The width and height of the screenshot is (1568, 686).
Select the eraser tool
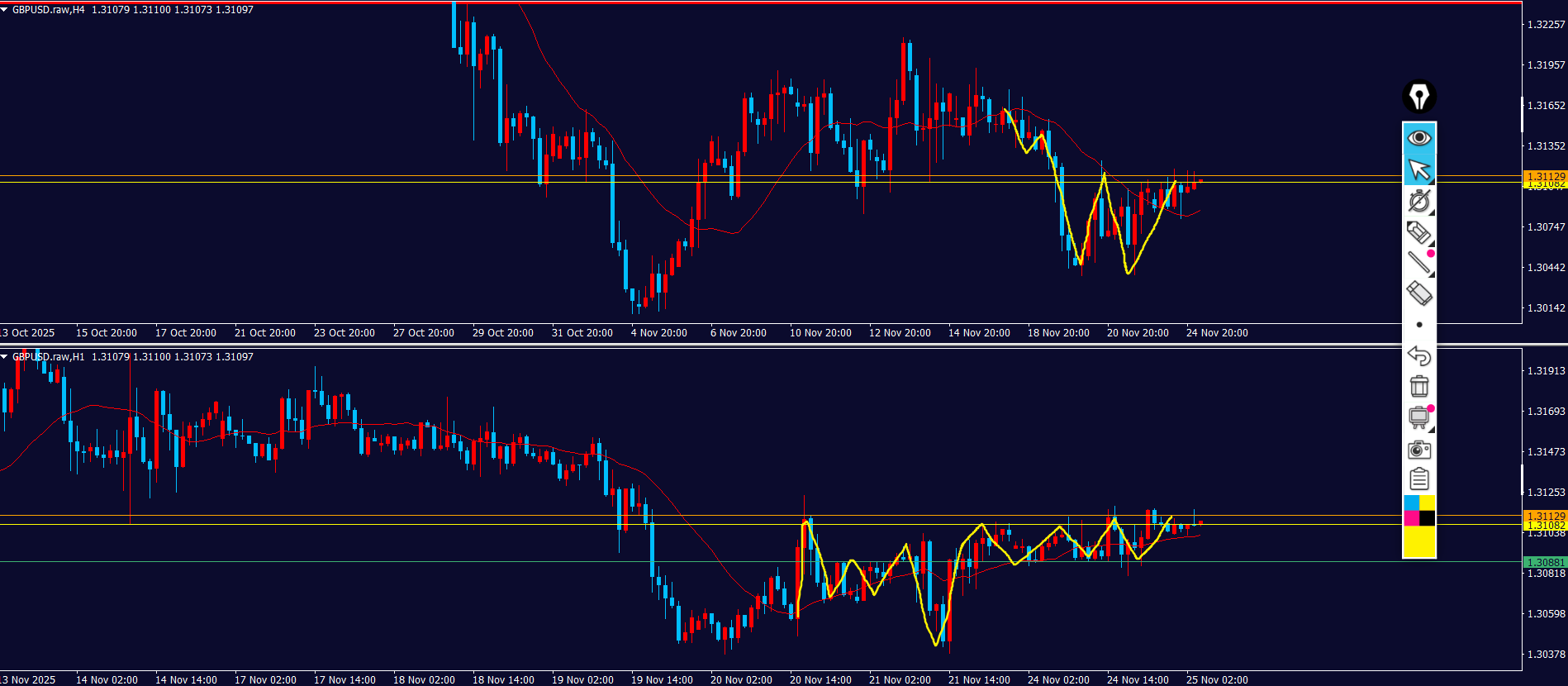point(1418,293)
